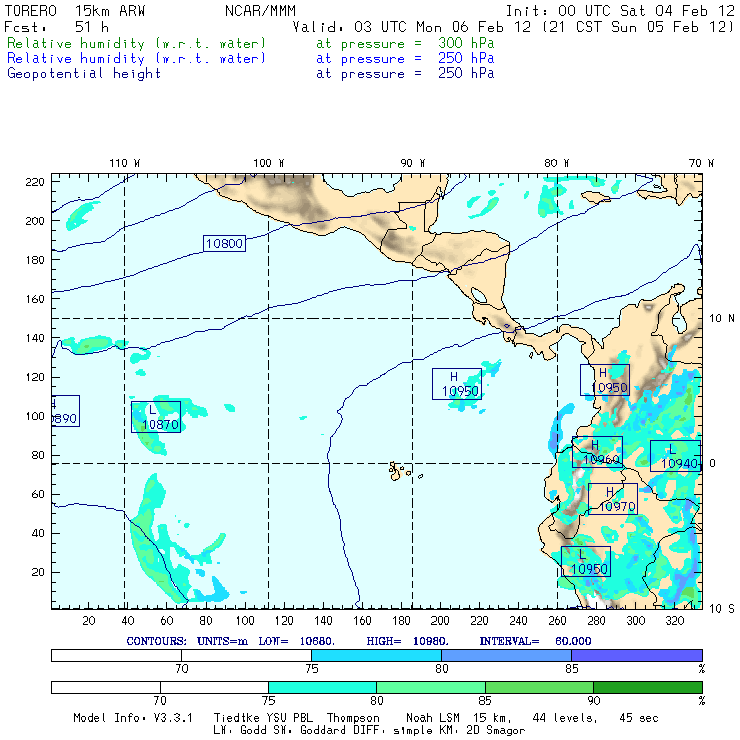Click the 85-90% green lower colorbar swatch
This screenshot has height=740, width=740.
point(539,687)
